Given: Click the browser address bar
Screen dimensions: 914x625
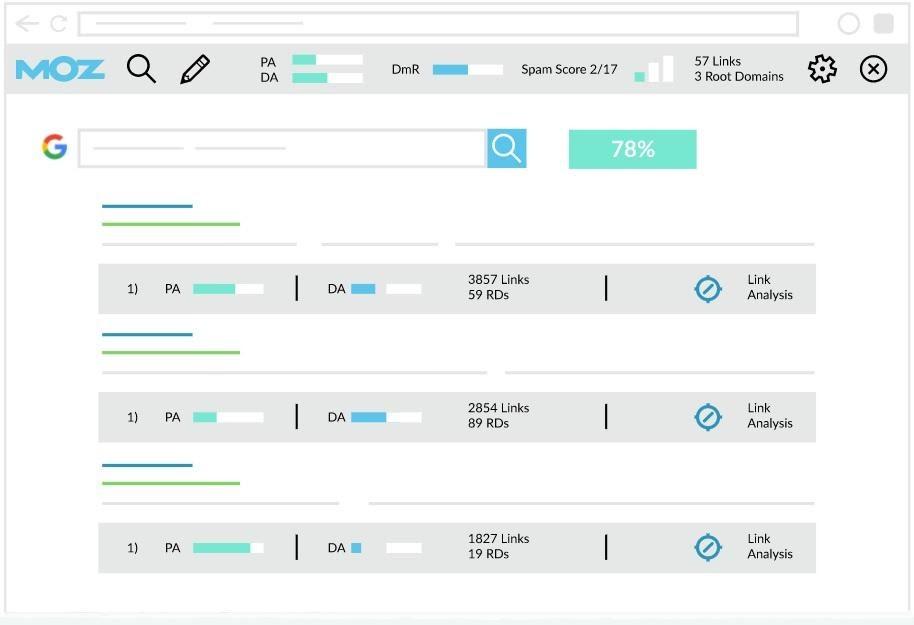Looking at the screenshot, I should pos(438,23).
